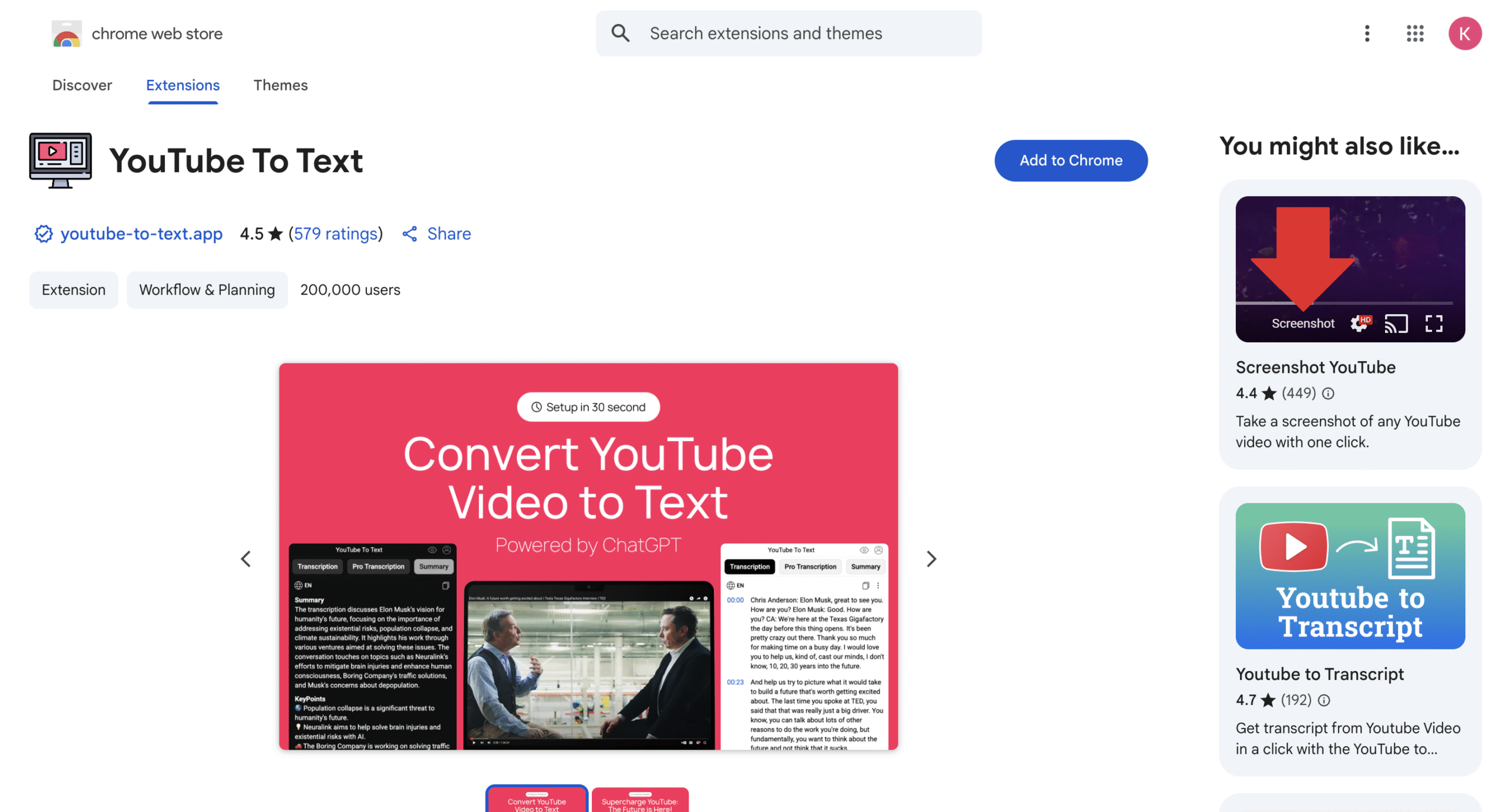
Task: Switch to the Discover tab
Action: pyautogui.click(x=82, y=85)
